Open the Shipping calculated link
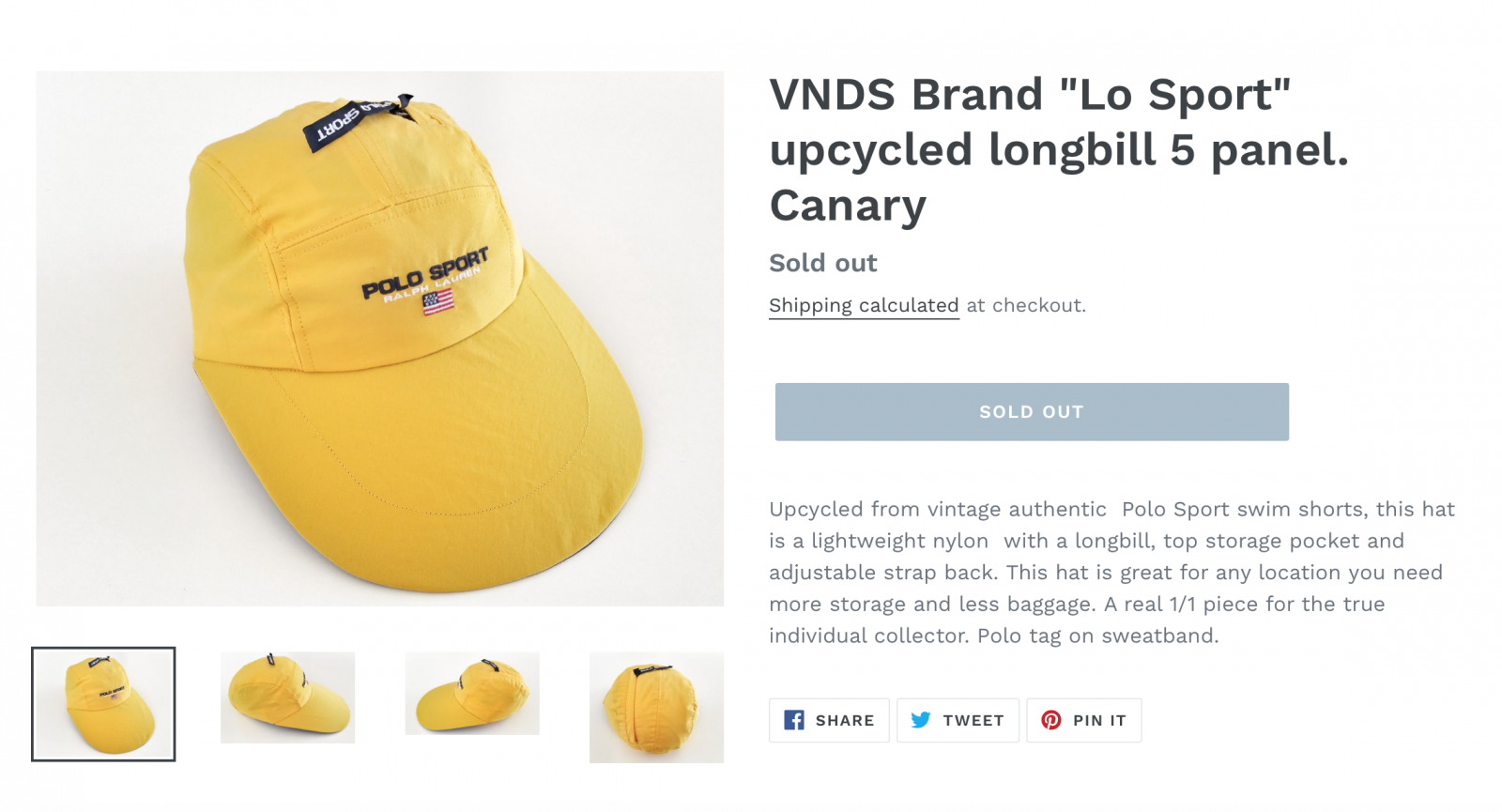This screenshot has height=812, width=1502. coord(864,305)
